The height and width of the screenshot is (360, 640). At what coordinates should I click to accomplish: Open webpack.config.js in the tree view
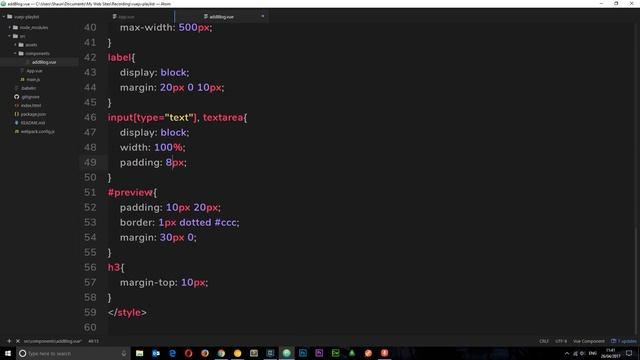pos(37,131)
